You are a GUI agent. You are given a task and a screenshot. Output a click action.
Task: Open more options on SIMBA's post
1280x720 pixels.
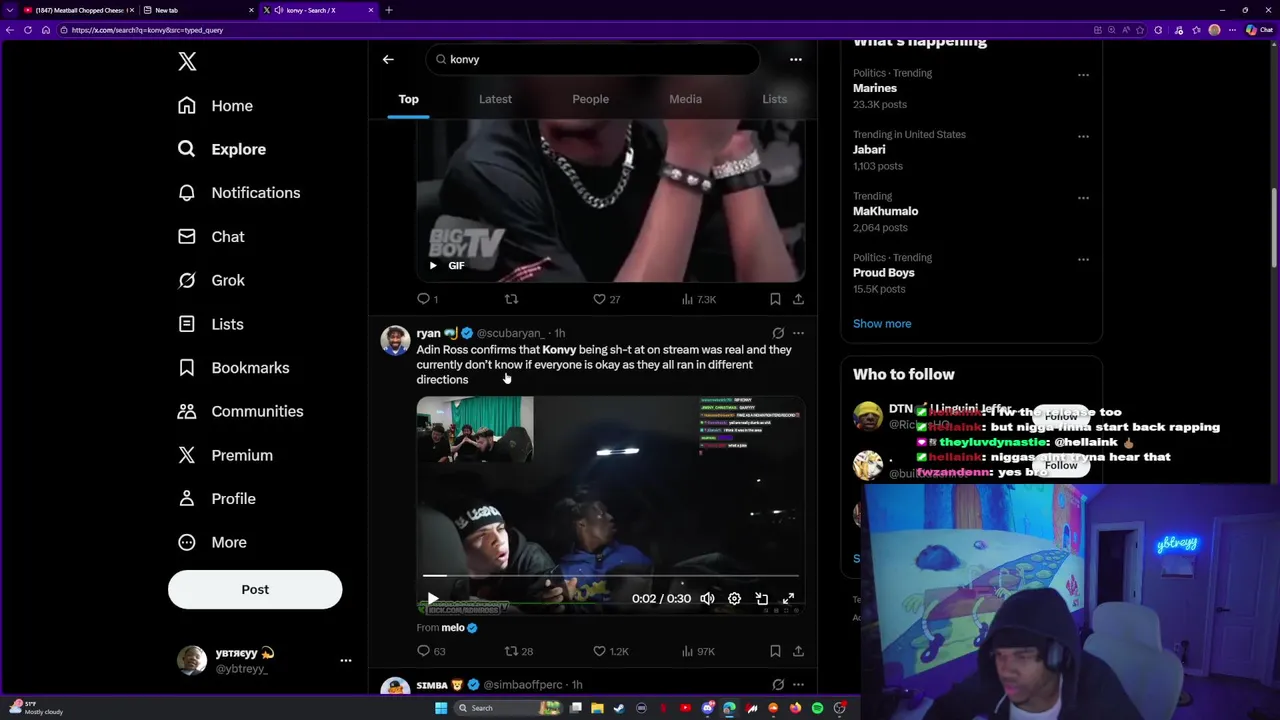coord(798,685)
